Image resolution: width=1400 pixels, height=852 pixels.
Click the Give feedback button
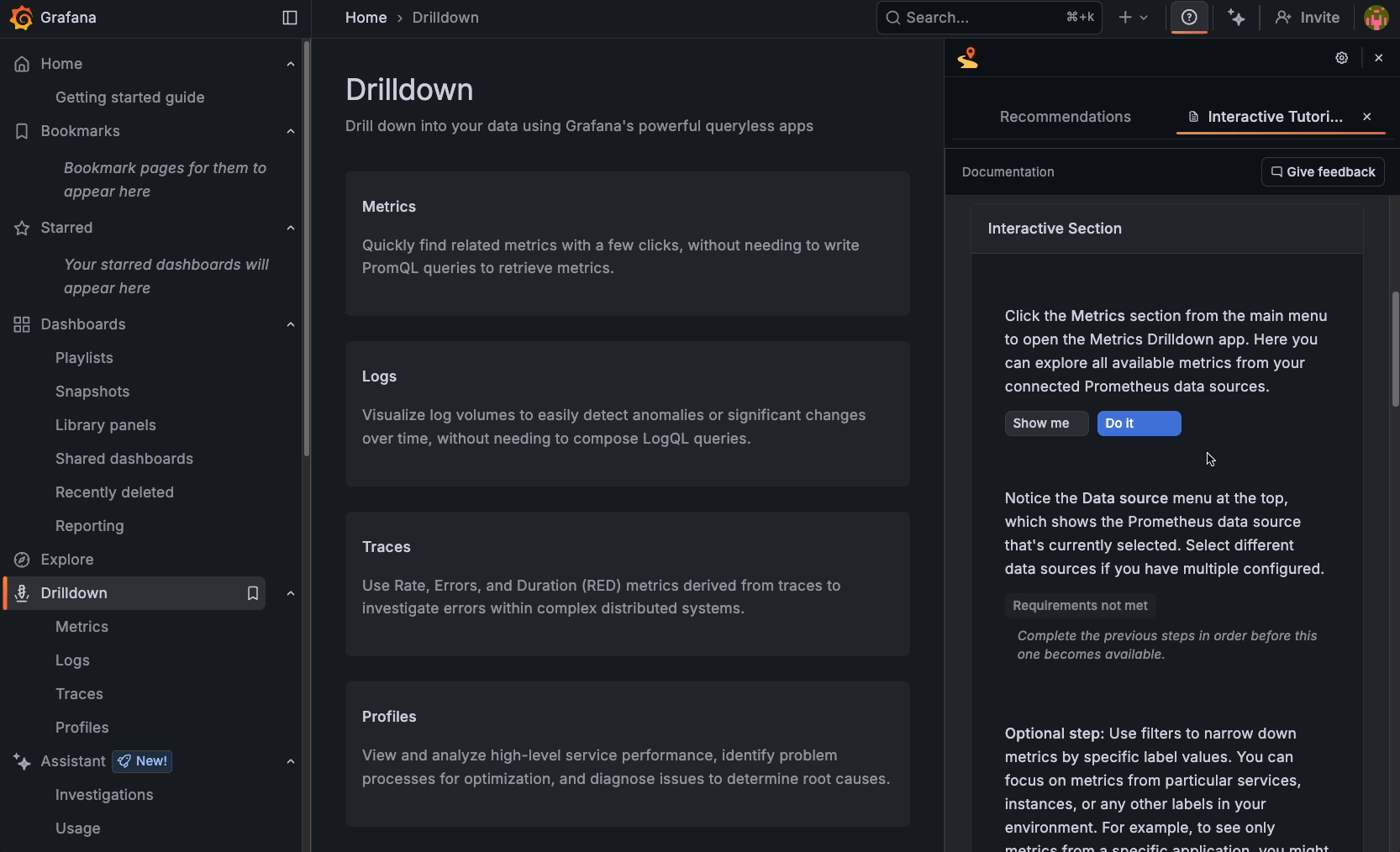point(1322,171)
